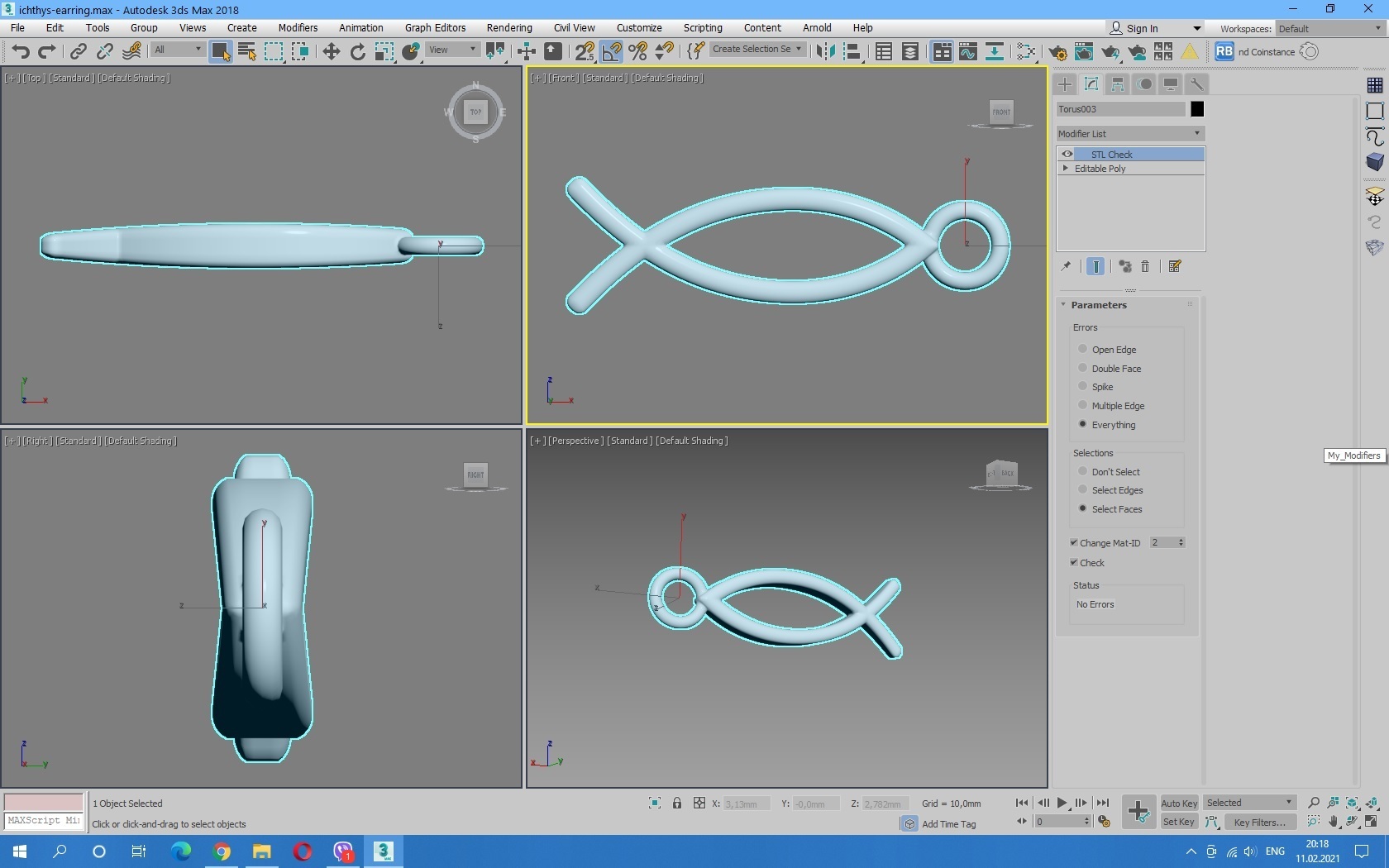Open 3ds Max from Windows taskbar
The height and width of the screenshot is (868, 1389).
click(384, 851)
